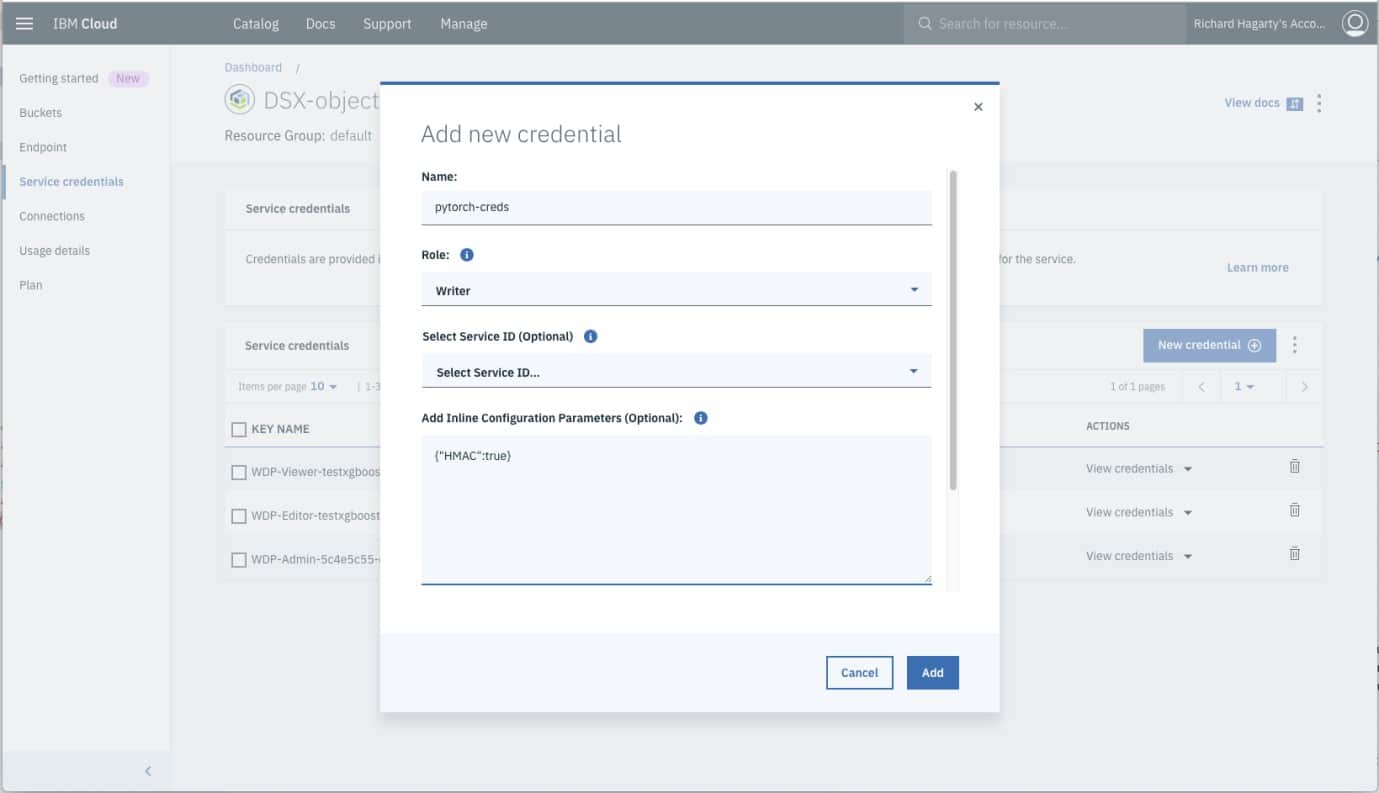Check the WDP-Viewer-testxgboost row checkbox
The height and width of the screenshot is (793, 1379).
click(x=238, y=472)
